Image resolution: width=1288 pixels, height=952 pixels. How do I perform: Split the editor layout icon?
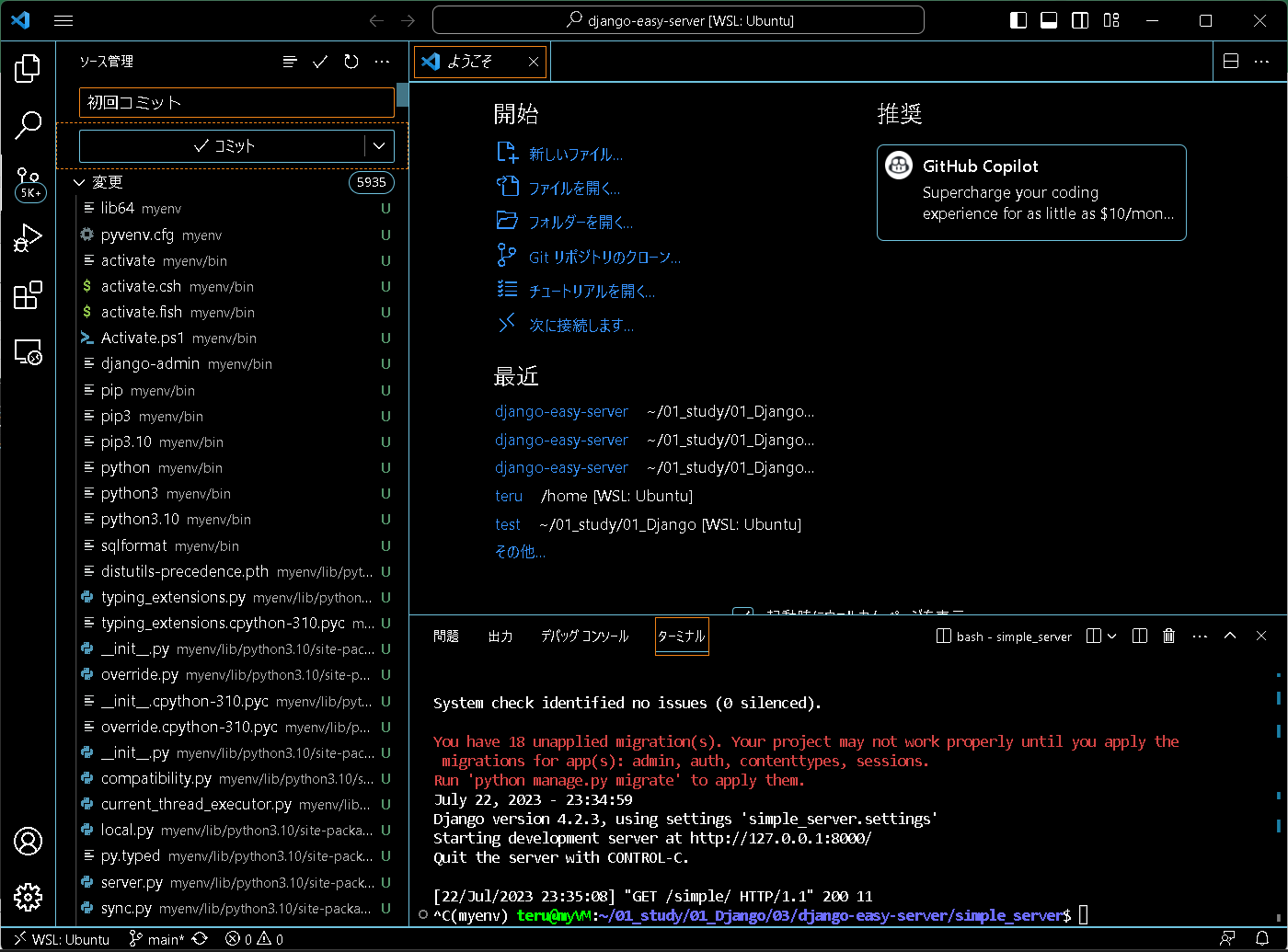[1231, 62]
